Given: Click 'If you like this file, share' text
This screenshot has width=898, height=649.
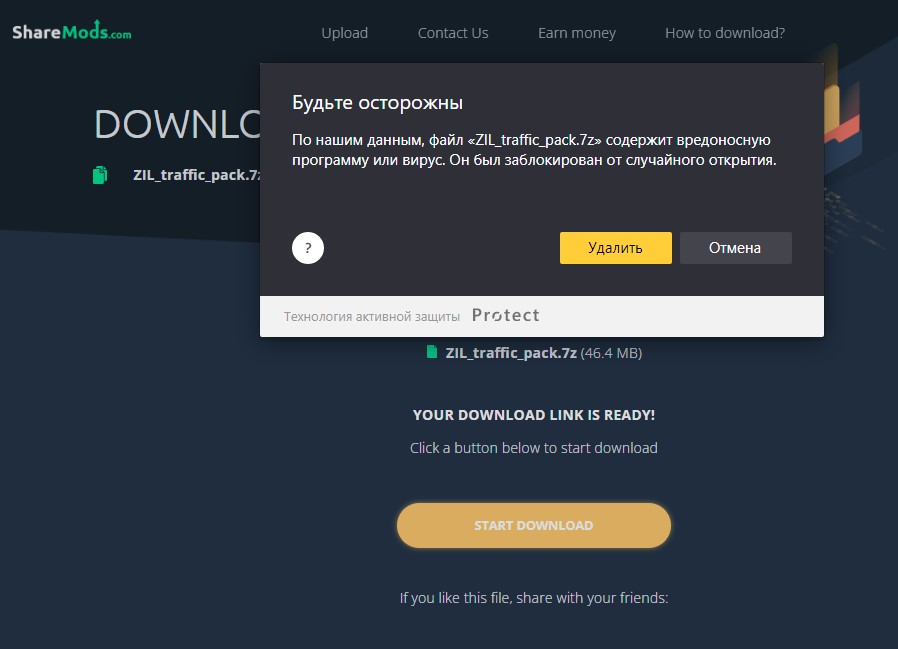Looking at the screenshot, I should pyautogui.click(x=534, y=598).
